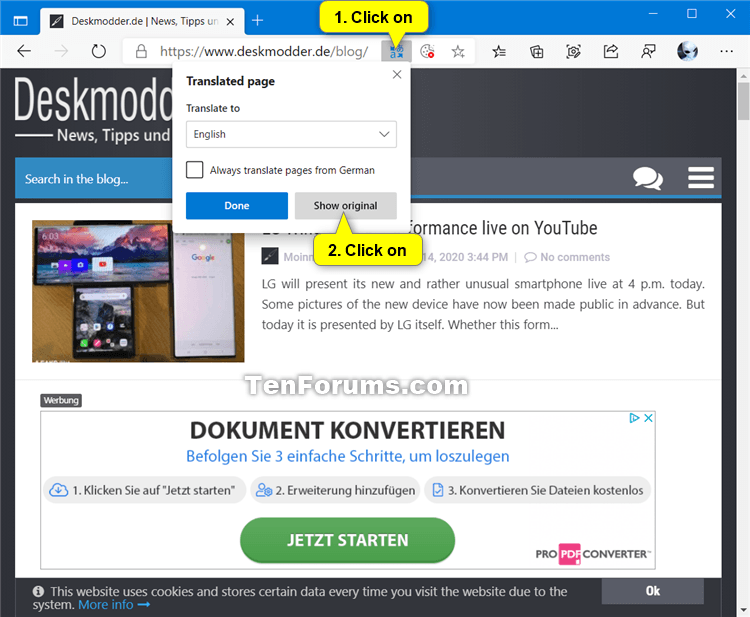Click the DOKUMENT KONVERTIEREN ad headline
The height and width of the screenshot is (617, 750).
click(x=347, y=430)
